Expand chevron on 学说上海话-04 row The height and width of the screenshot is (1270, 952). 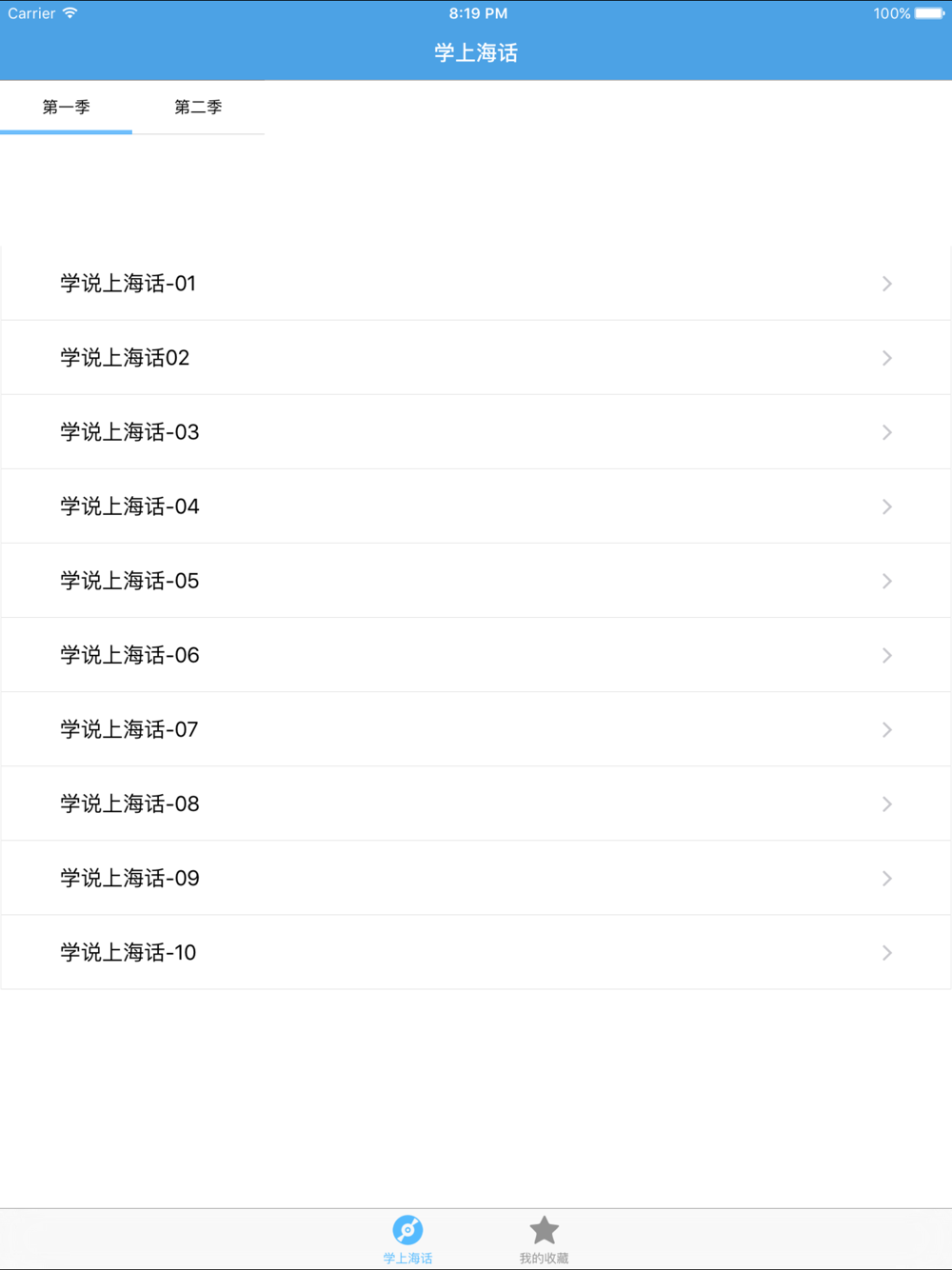tap(886, 506)
